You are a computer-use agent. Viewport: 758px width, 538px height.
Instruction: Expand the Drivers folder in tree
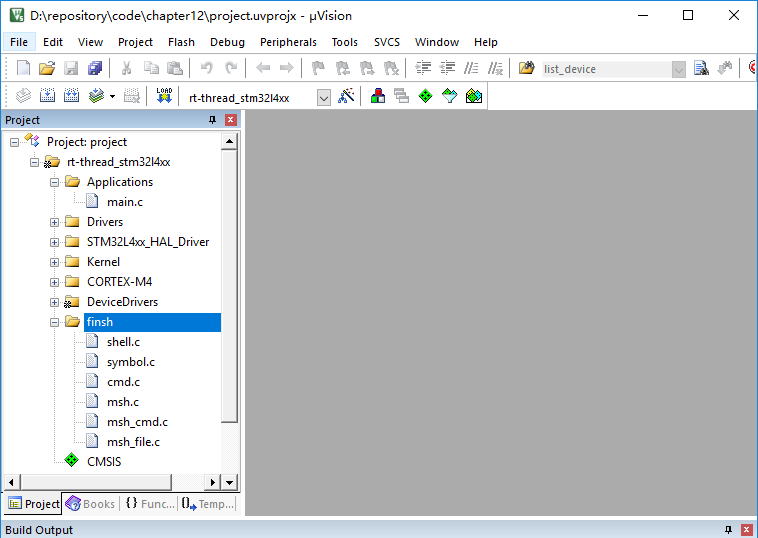click(x=55, y=222)
